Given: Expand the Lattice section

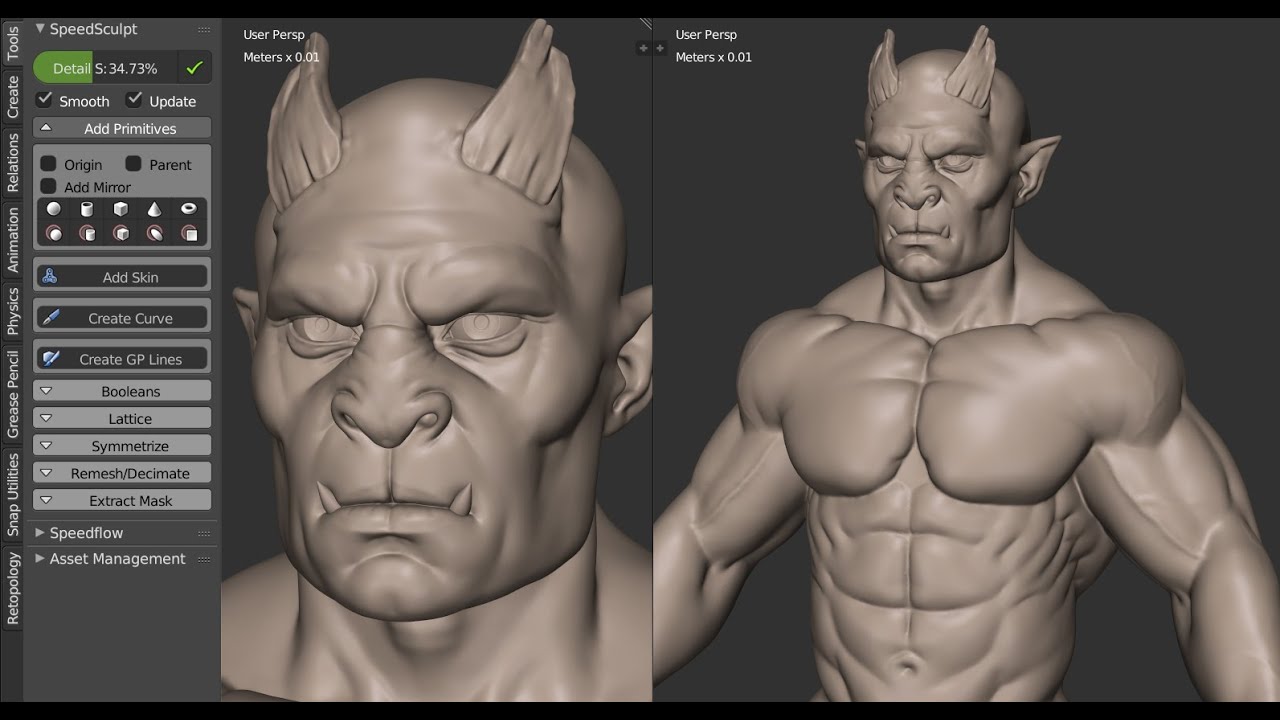Looking at the screenshot, I should pyautogui.click(x=122, y=418).
